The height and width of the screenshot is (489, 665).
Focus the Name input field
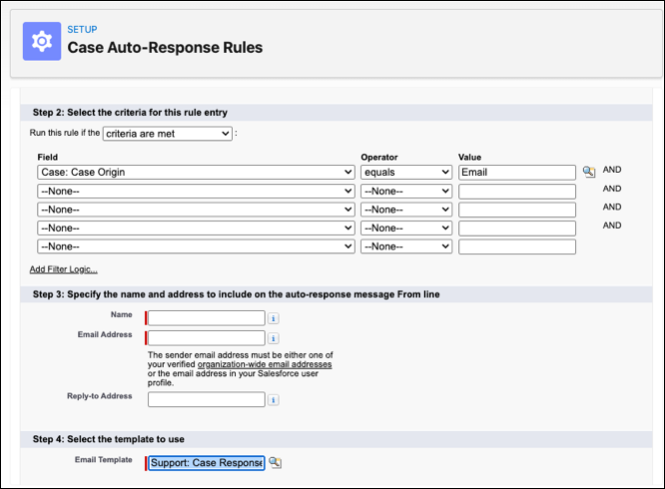(x=207, y=318)
